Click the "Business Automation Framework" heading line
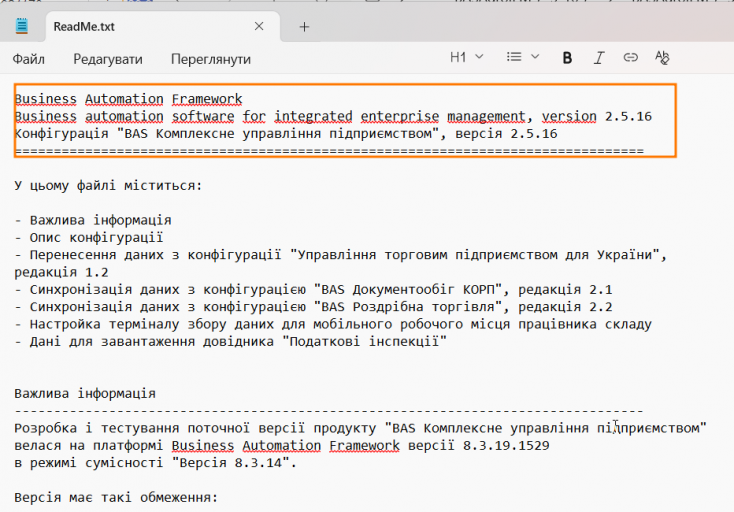Screen dimensions: 734x512 pyautogui.click(x=128, y=99)
